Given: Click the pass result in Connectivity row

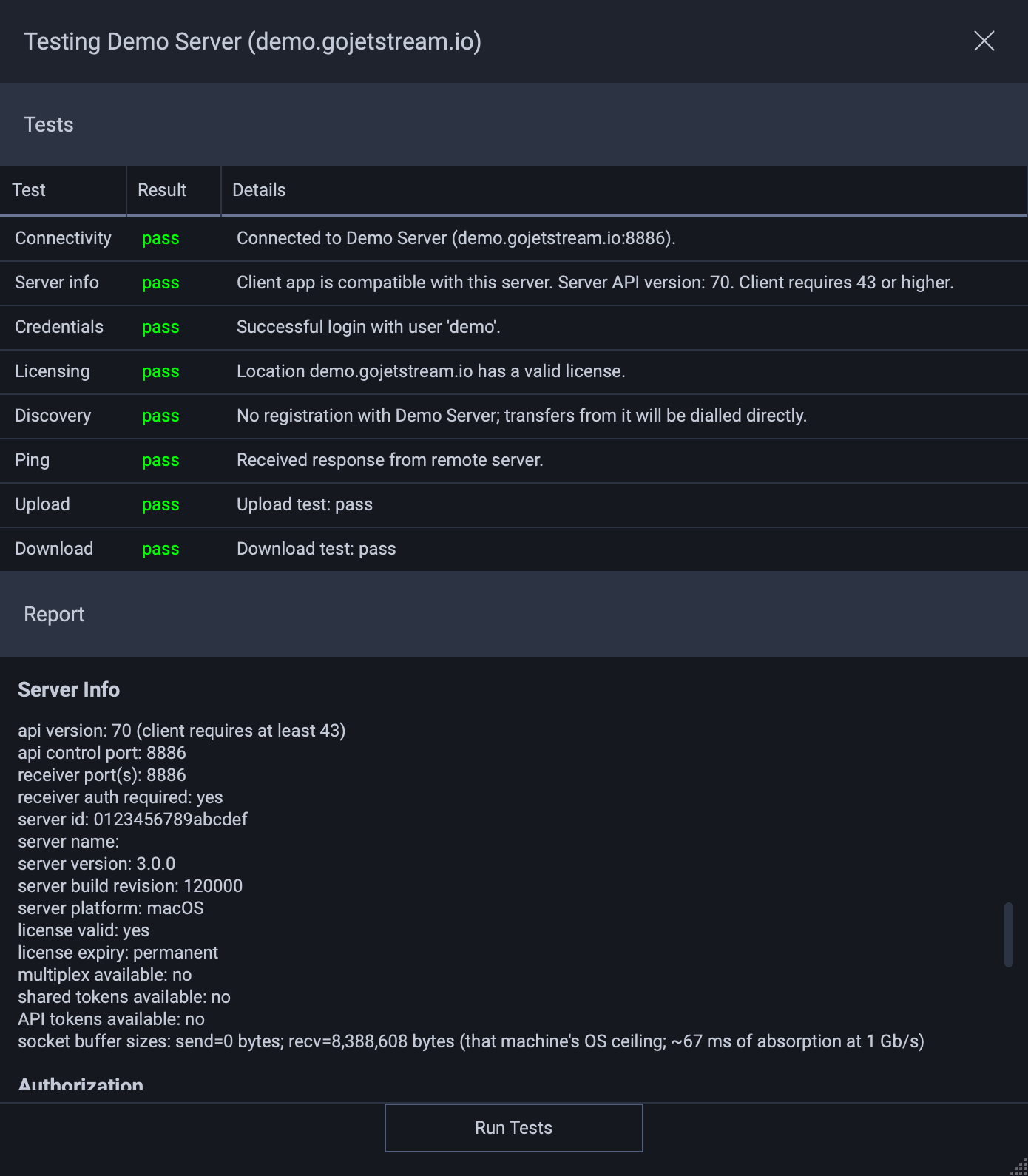Looking at the screenshot, I should tap(160, 238).
